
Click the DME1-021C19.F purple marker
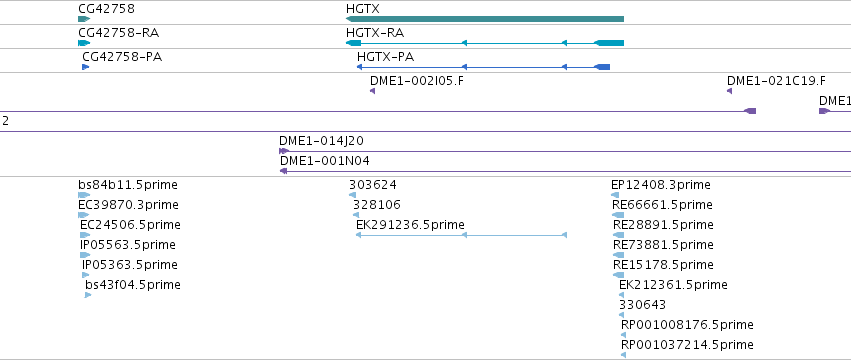pos(729,91)
